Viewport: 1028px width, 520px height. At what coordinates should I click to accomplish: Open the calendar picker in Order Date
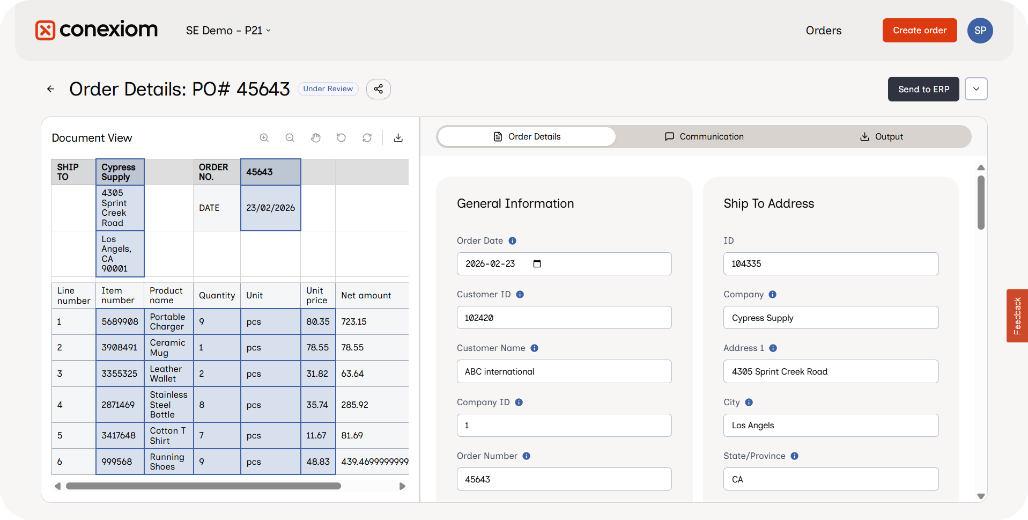(x=537, y=264)
